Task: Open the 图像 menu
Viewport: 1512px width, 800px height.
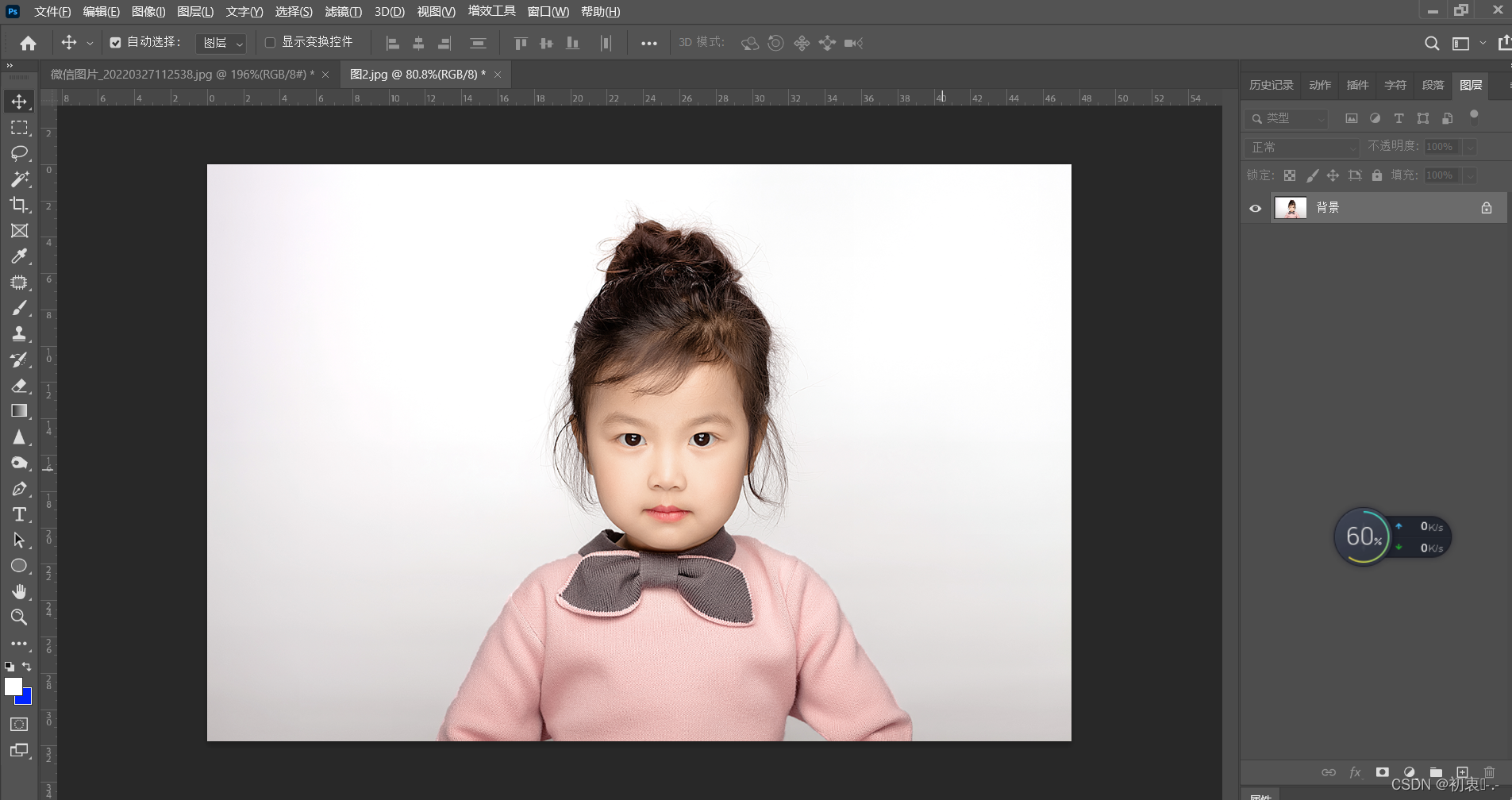Action: coord(148,12)
